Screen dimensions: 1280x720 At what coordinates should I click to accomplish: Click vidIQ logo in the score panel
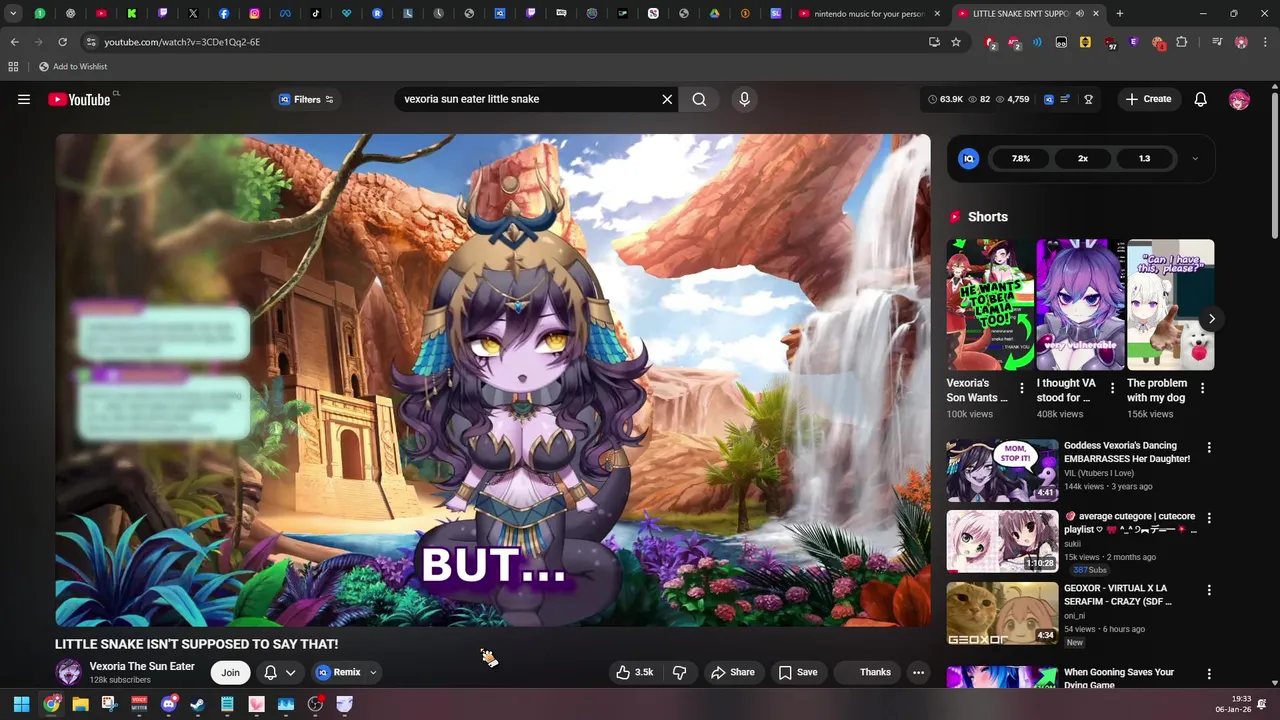coord(968,158)
